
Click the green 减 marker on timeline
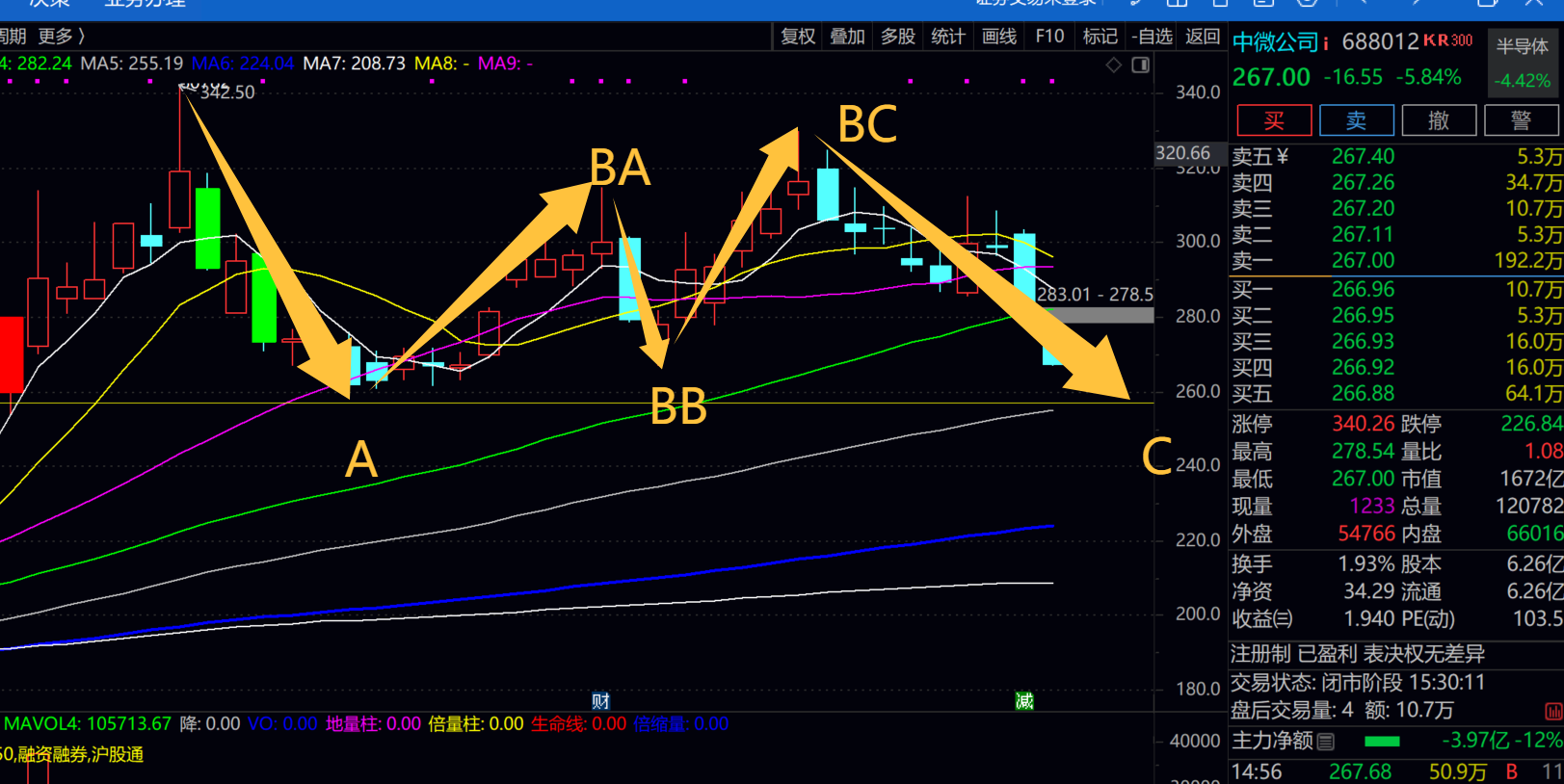[1023, 701]
